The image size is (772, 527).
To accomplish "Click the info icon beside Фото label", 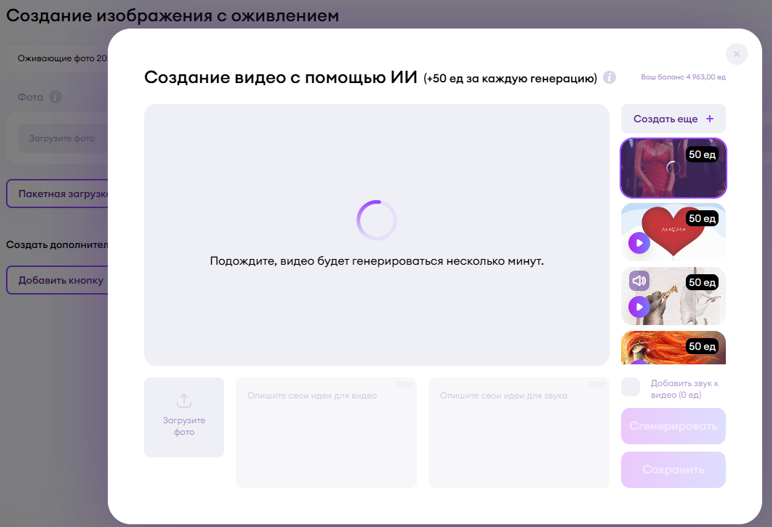I will [55, 97].
